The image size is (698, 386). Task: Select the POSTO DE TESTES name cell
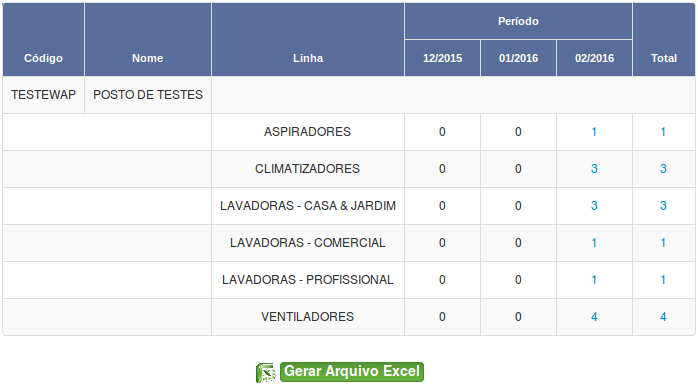tap(148, 95)
